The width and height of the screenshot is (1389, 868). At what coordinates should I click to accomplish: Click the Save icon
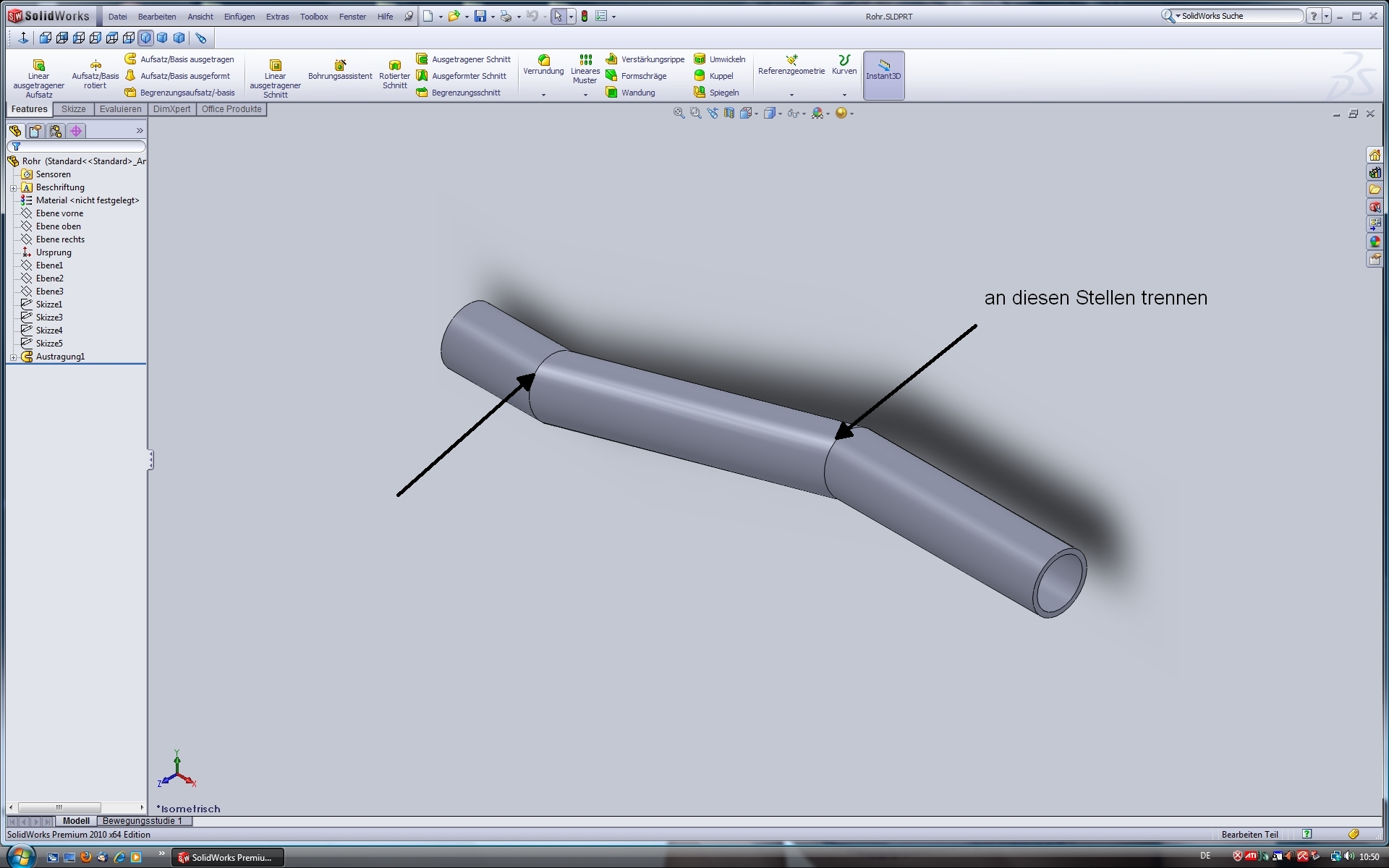tap(480, 17)
